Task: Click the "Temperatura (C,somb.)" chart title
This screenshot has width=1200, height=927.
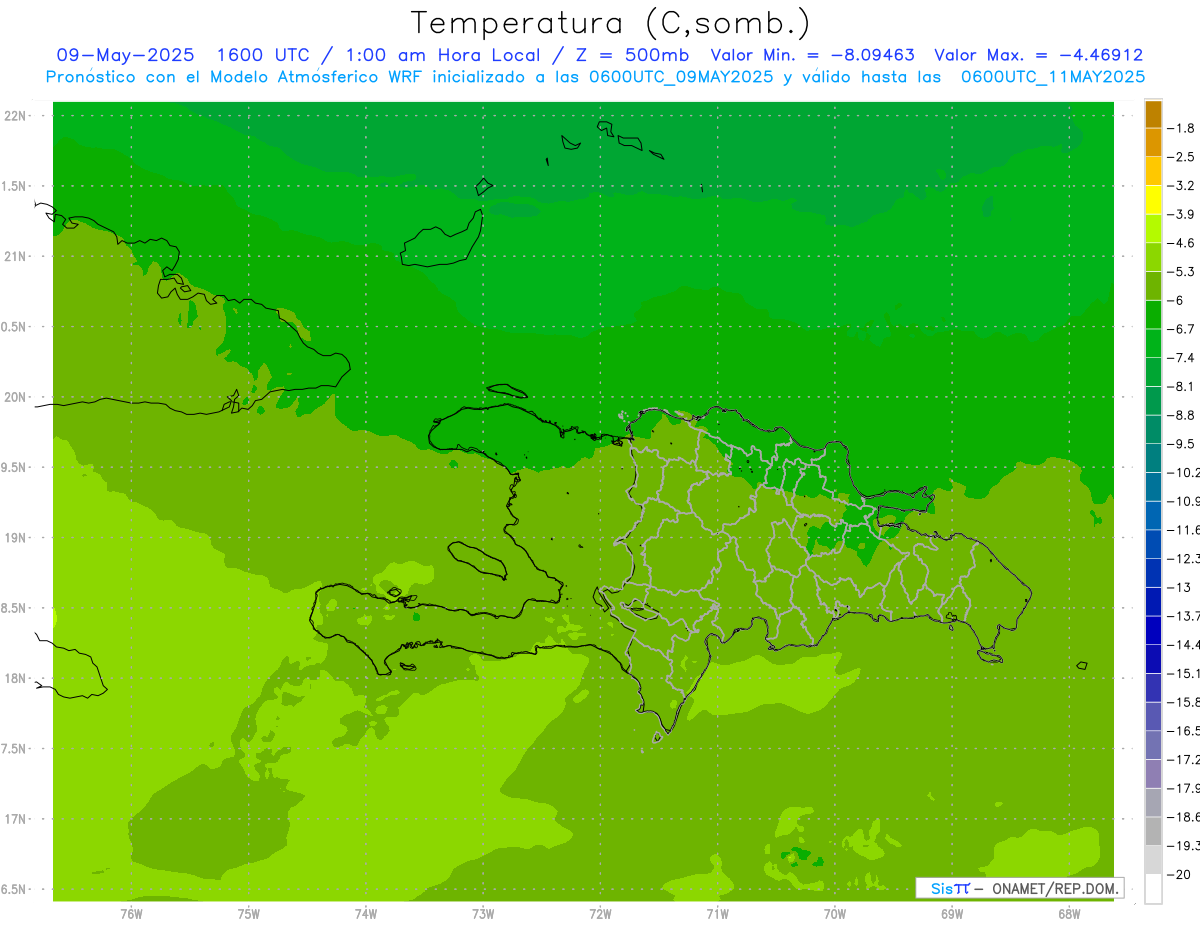Action: tap(610, 23)
